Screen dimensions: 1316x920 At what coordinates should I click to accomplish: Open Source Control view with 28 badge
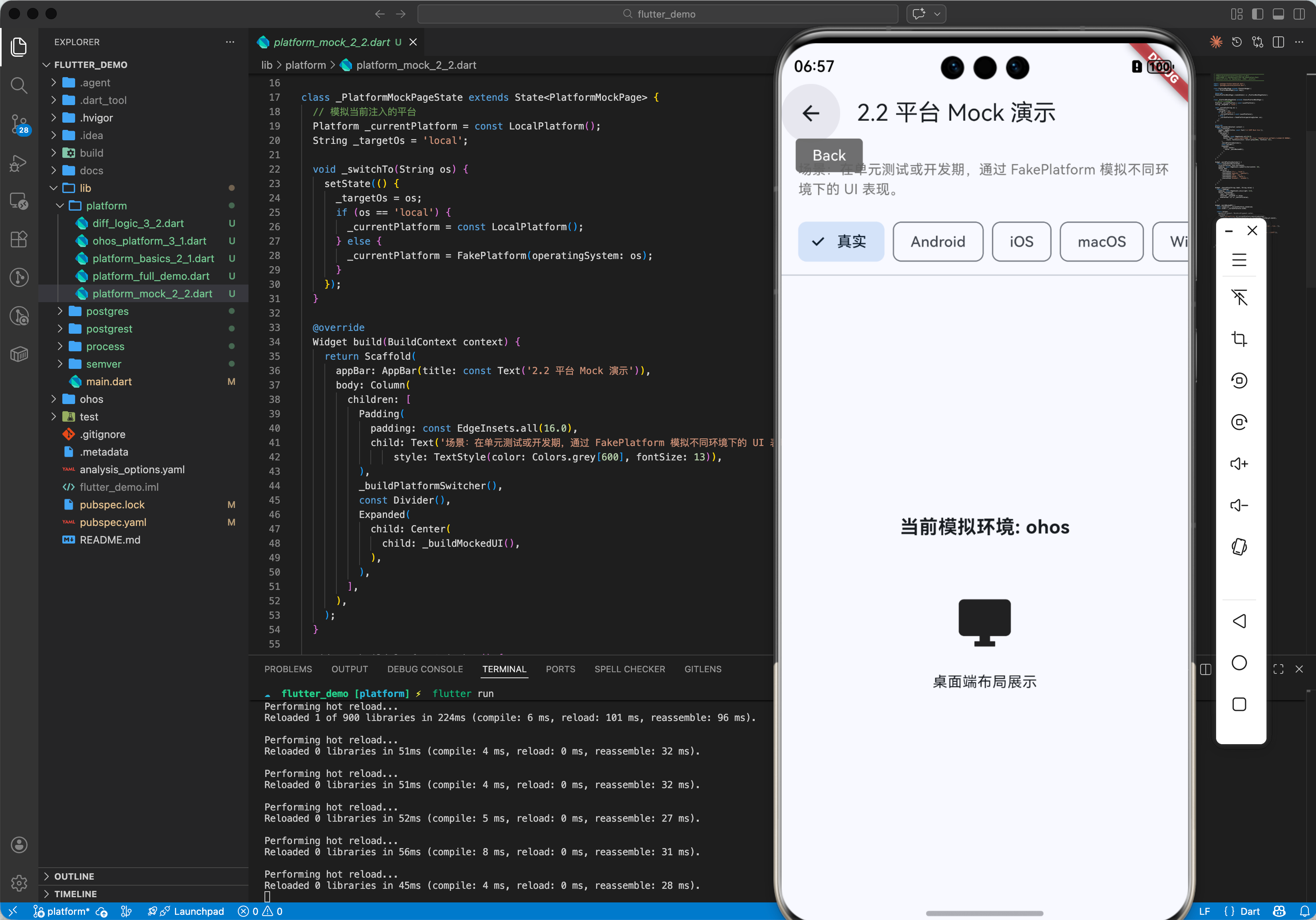19,123
